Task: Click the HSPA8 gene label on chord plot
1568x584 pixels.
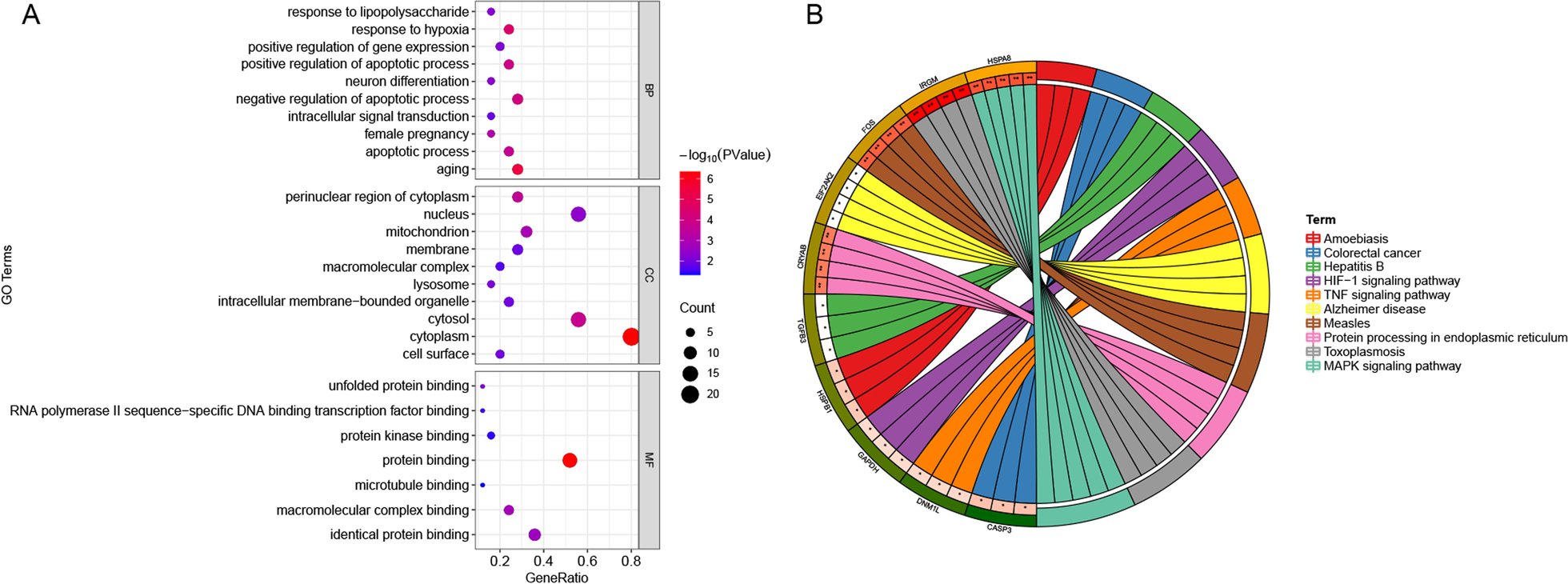Action: tap(999, 59)
